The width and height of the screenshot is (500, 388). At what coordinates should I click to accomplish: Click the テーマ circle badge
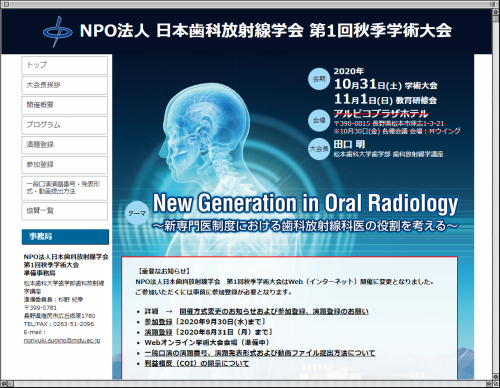click(x=137, y=213)
